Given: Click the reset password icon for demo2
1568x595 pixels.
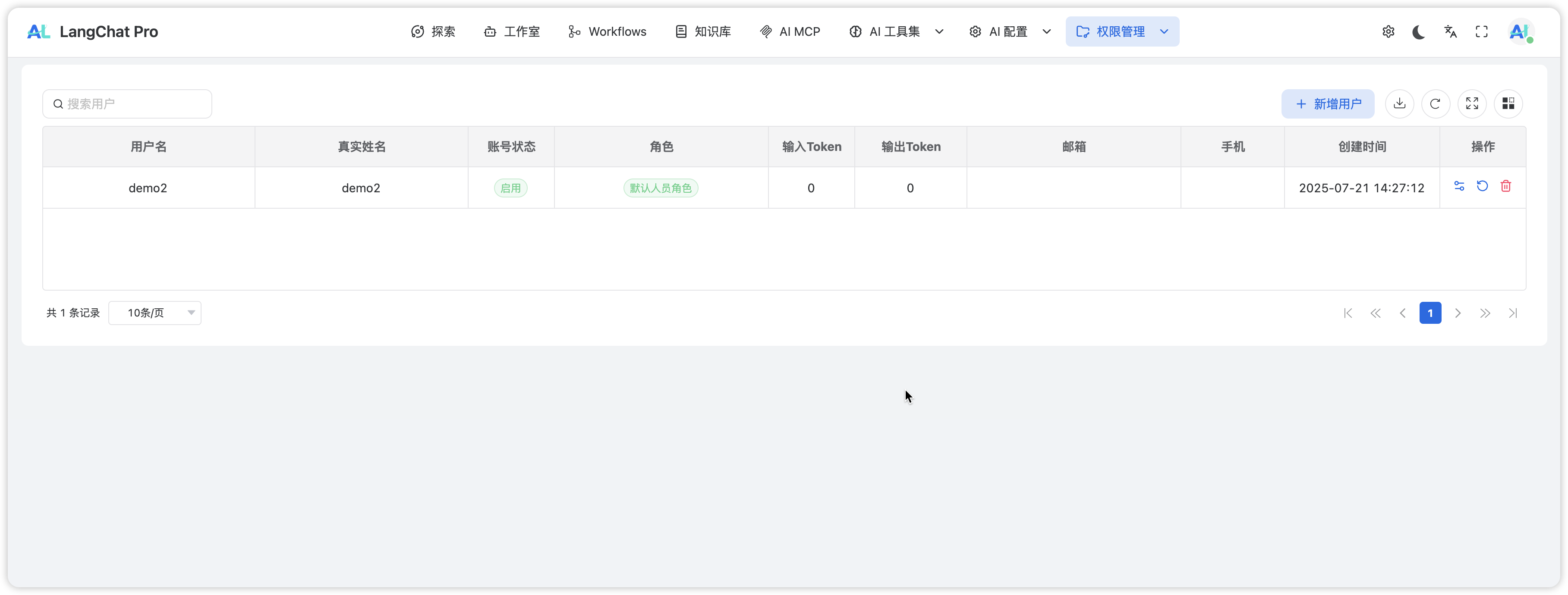Looking at the screenshot, I should (1482, 186).
